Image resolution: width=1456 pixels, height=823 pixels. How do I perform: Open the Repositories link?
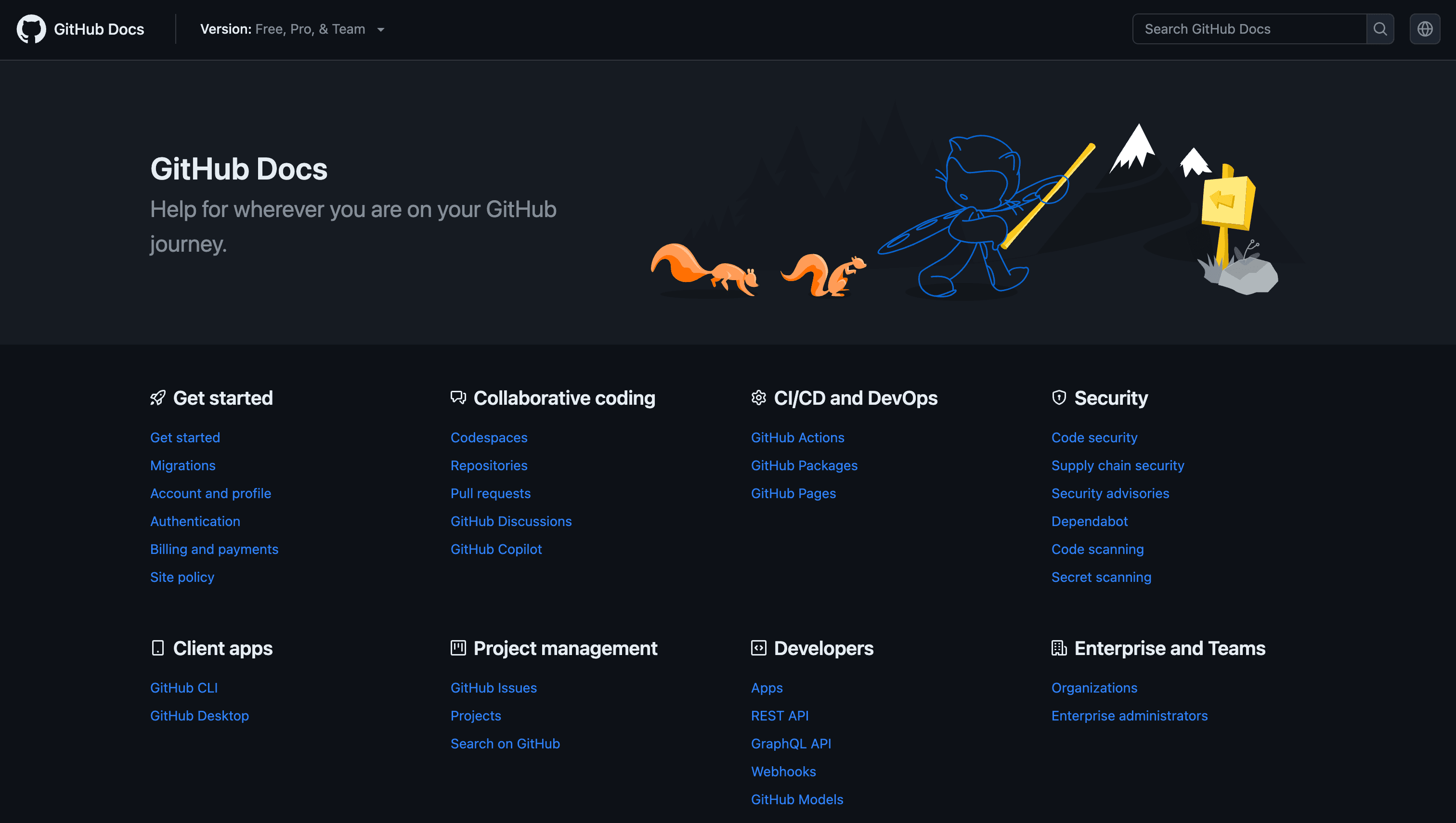tap(489, 465)
